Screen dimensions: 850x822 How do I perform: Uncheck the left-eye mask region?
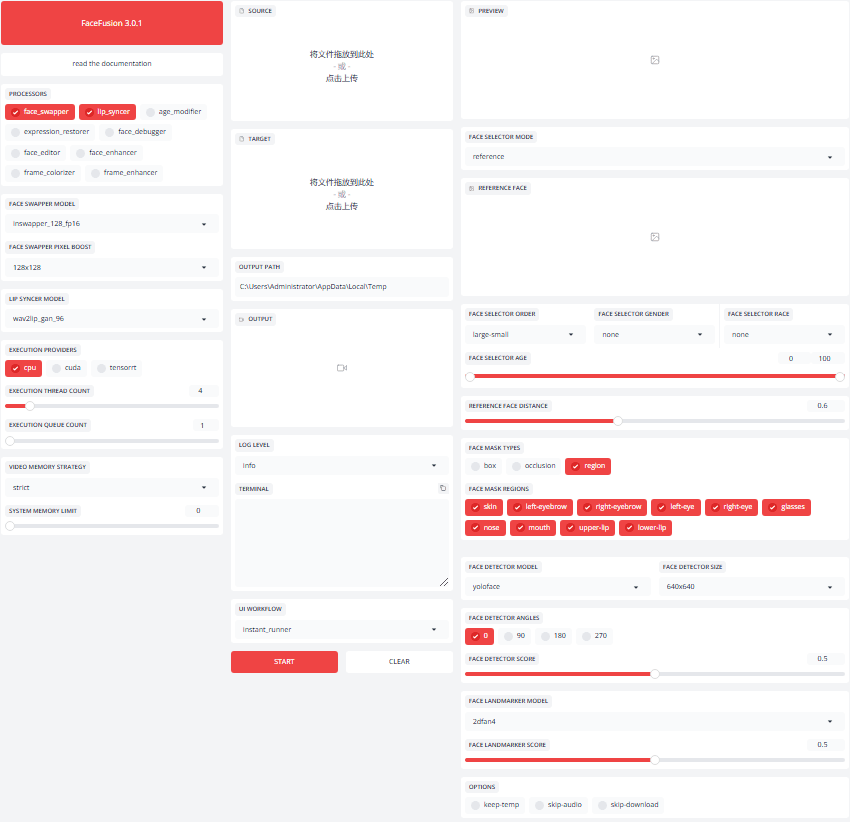click(x=675, y=507)
